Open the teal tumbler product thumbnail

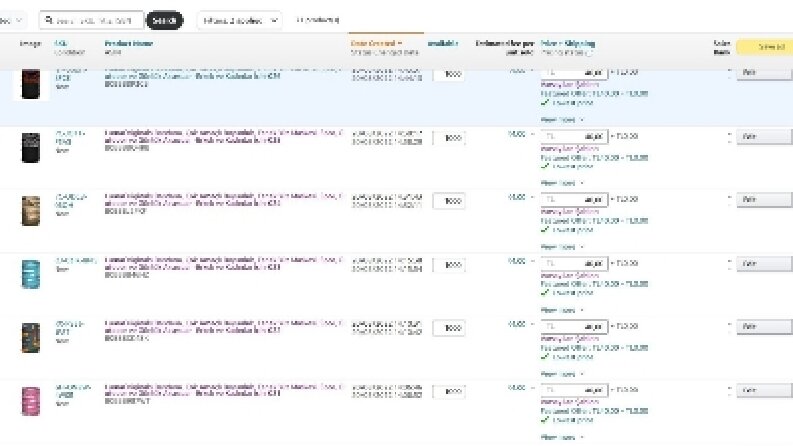pyautogui.click(x=31, y=274)
